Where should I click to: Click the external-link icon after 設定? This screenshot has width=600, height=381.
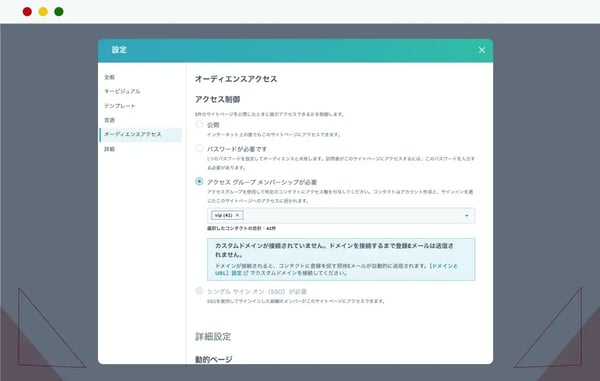[x=246, y=273]
